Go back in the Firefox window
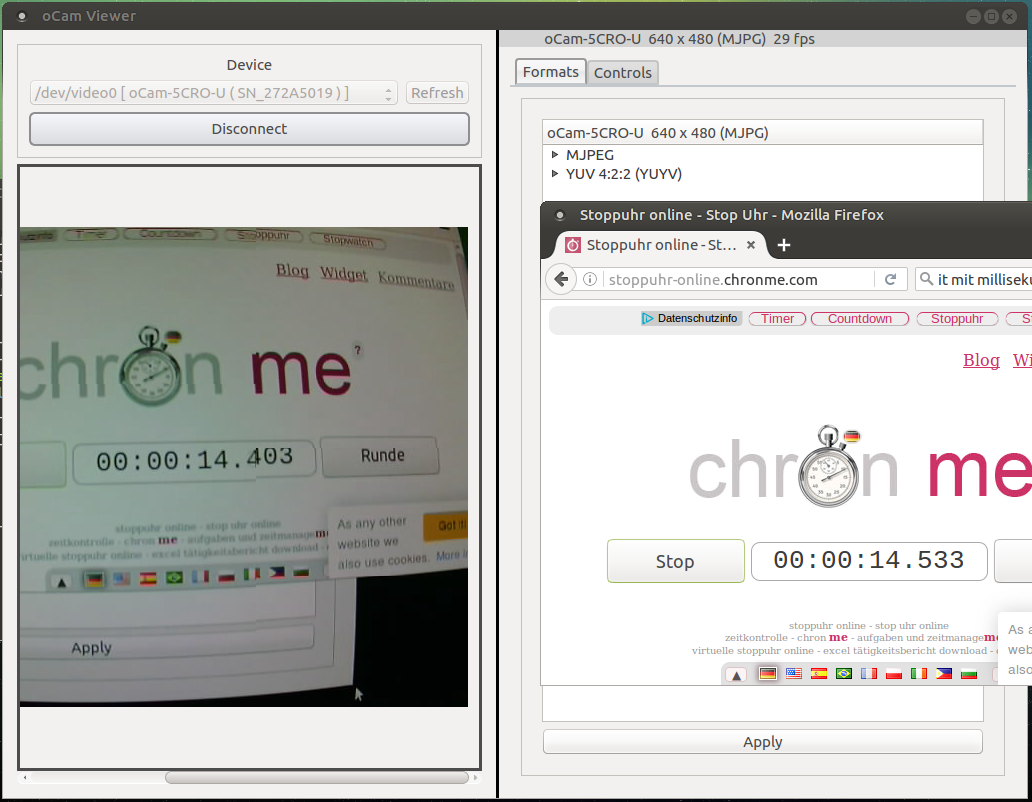The image size is (1032, 802). 561,280
